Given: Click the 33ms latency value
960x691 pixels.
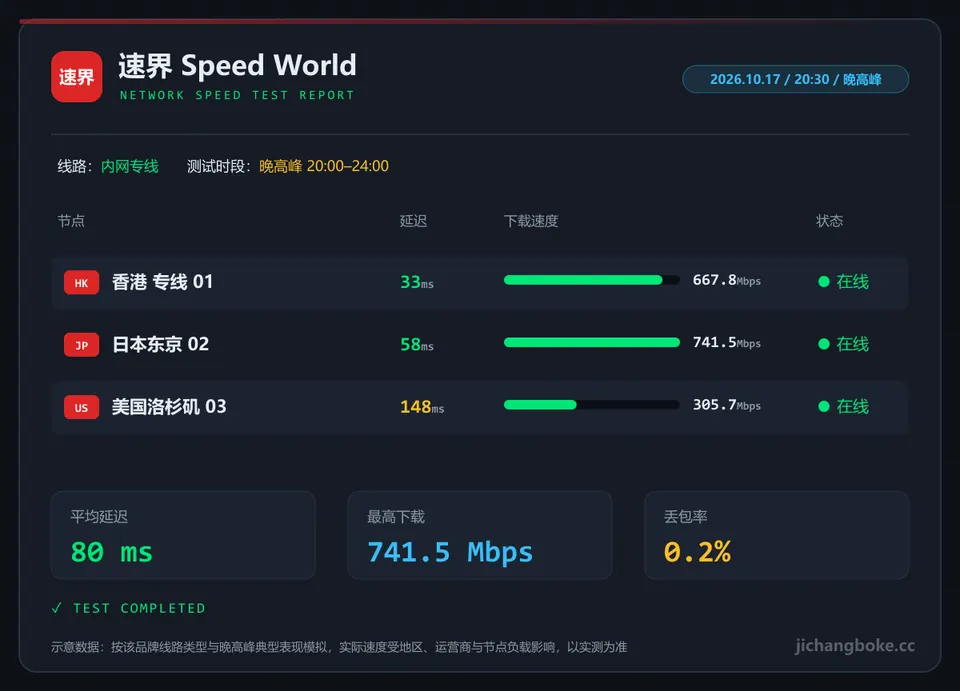Looking at the screenshot, I should (417, 282).
